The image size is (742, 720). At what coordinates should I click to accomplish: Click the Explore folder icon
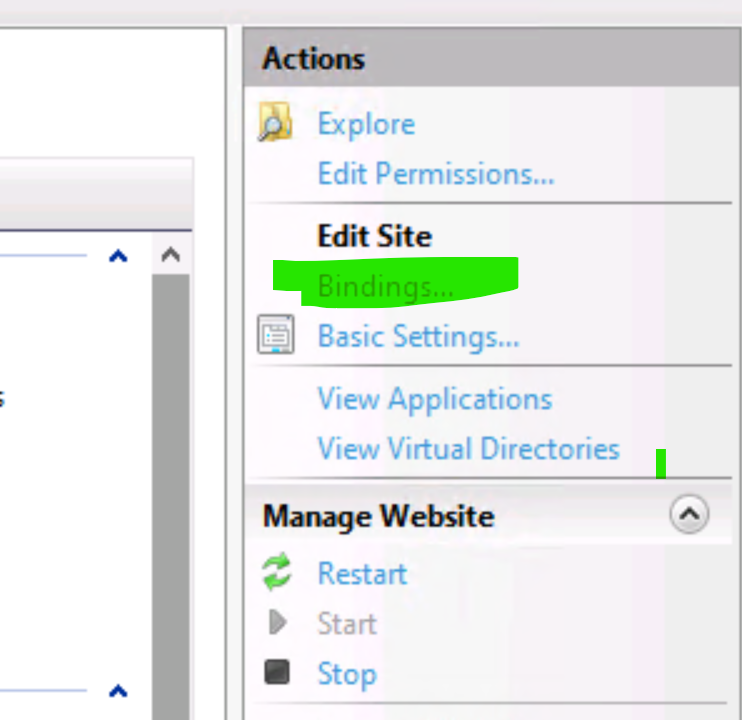click(275, 122)
